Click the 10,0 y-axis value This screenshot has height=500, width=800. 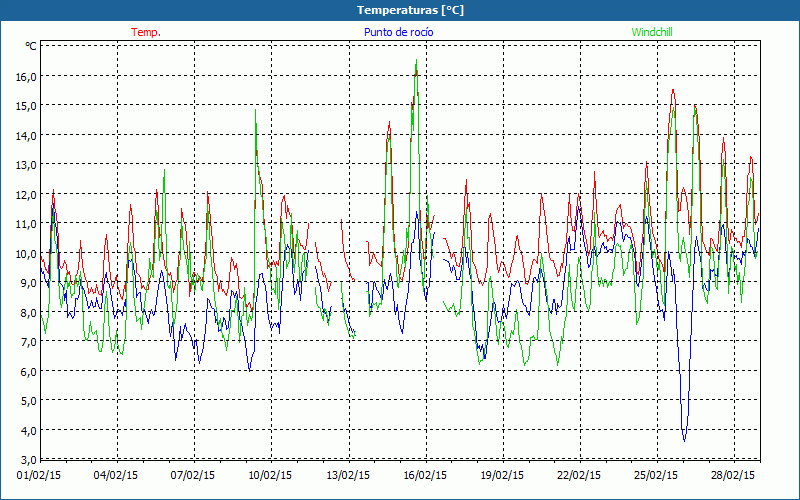point(26,253)
